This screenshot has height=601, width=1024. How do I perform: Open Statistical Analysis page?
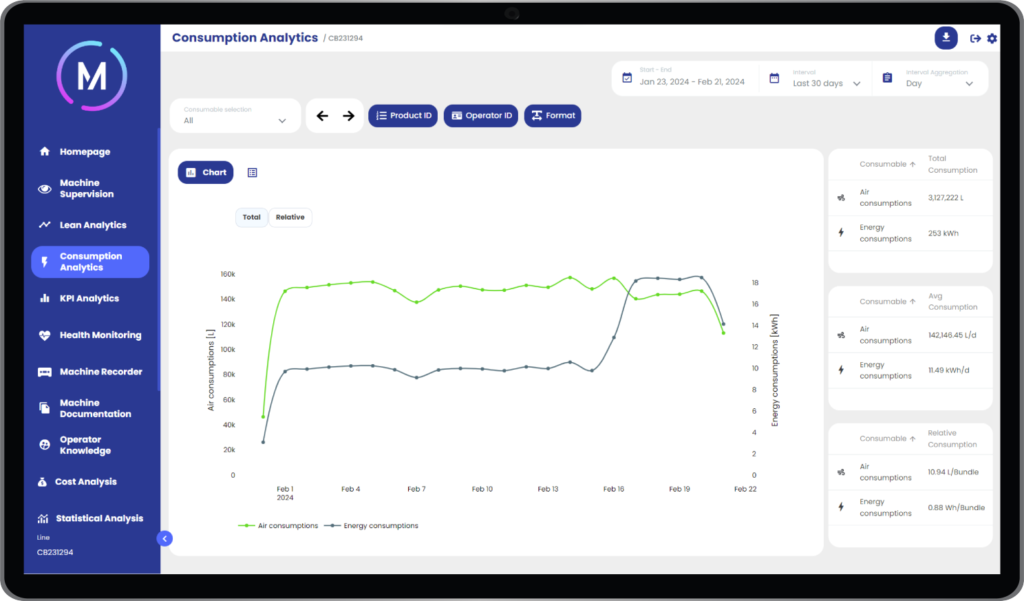coord(99,518)
